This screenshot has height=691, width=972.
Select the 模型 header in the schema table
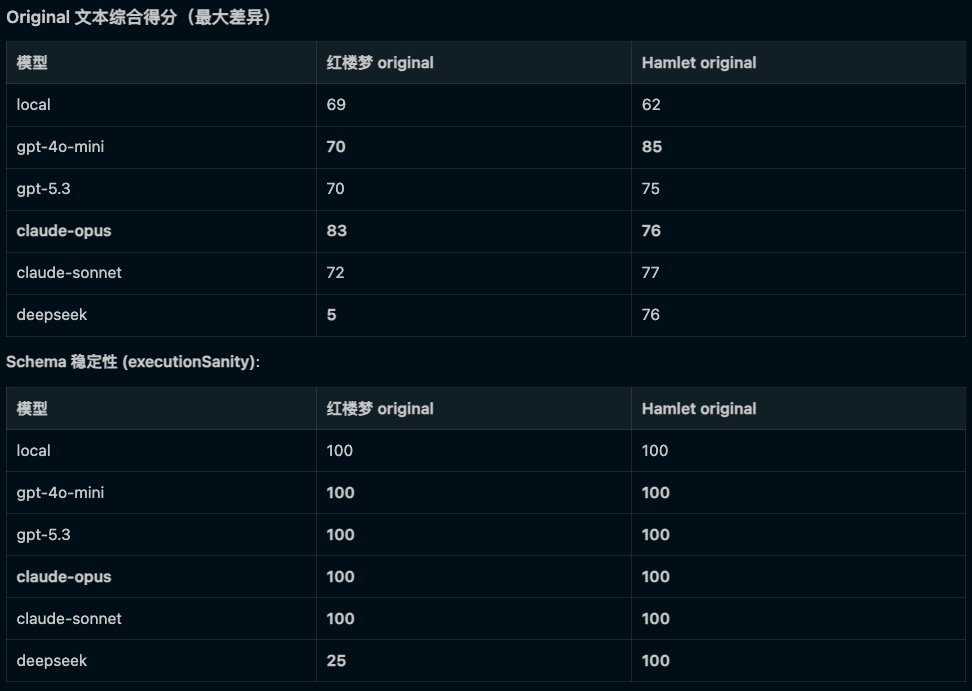[32, 409]
